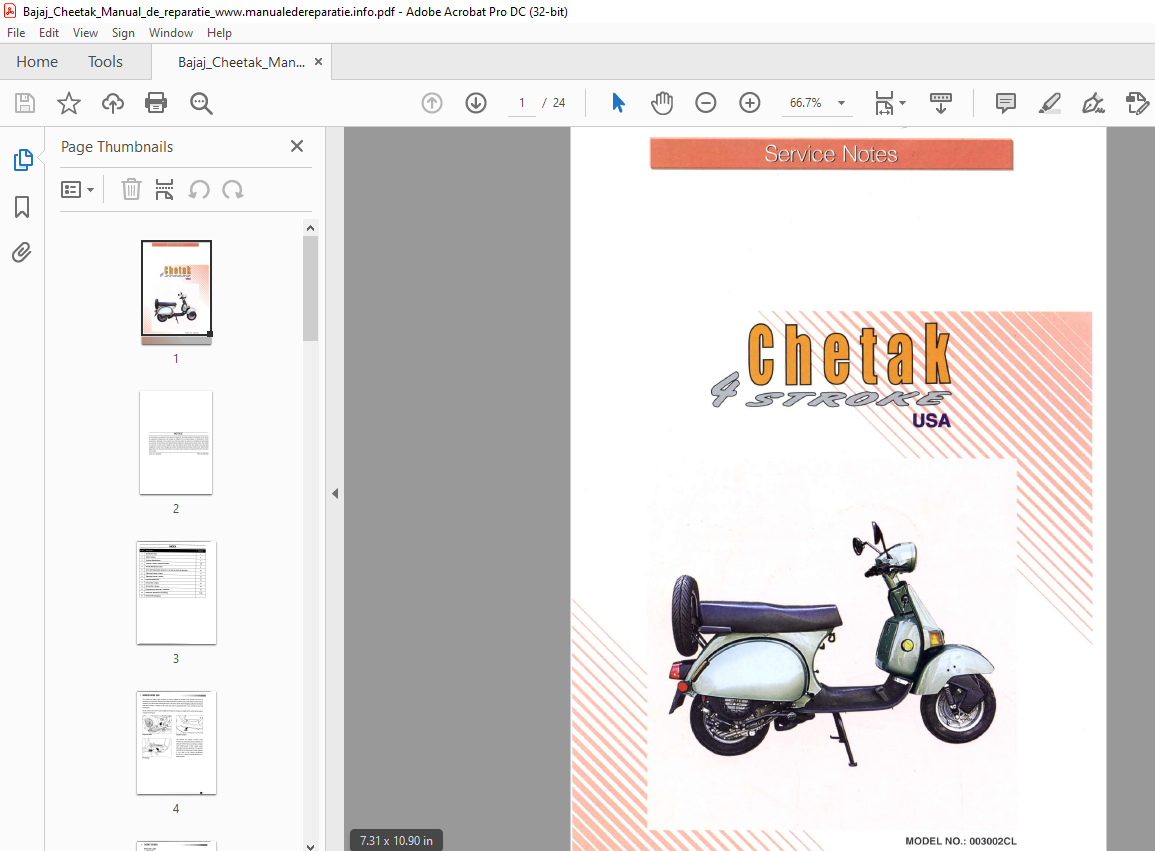The height and width of the screenshot is (851, 1155).
Task: Switch to the Tools tab
Action: pos(105,62)
